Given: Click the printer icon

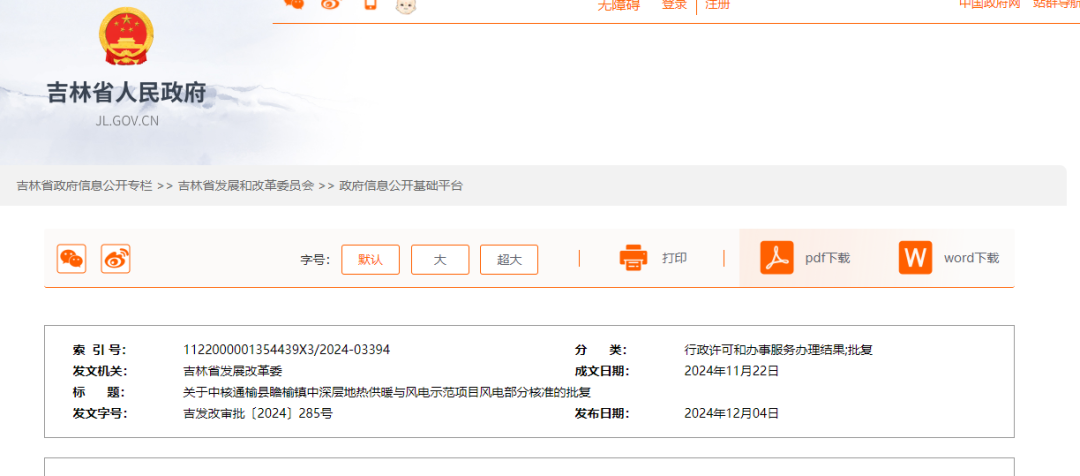Looking at the screenshot, I should 633,258.
